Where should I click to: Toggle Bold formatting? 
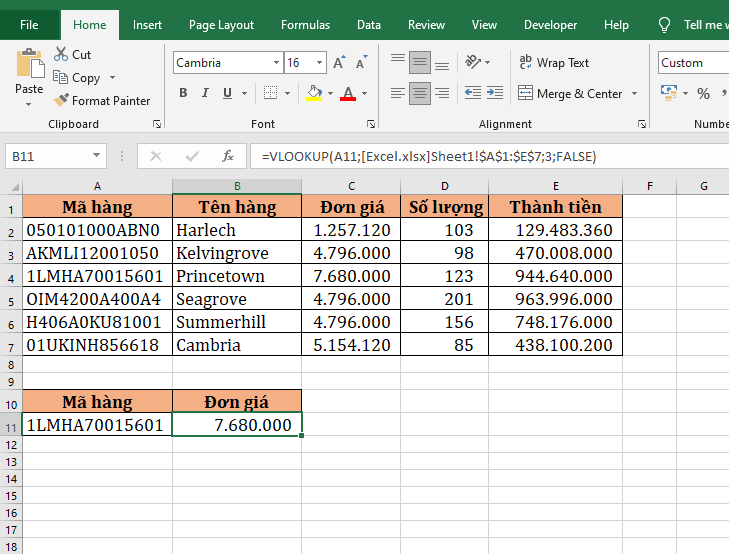point(183,94)
